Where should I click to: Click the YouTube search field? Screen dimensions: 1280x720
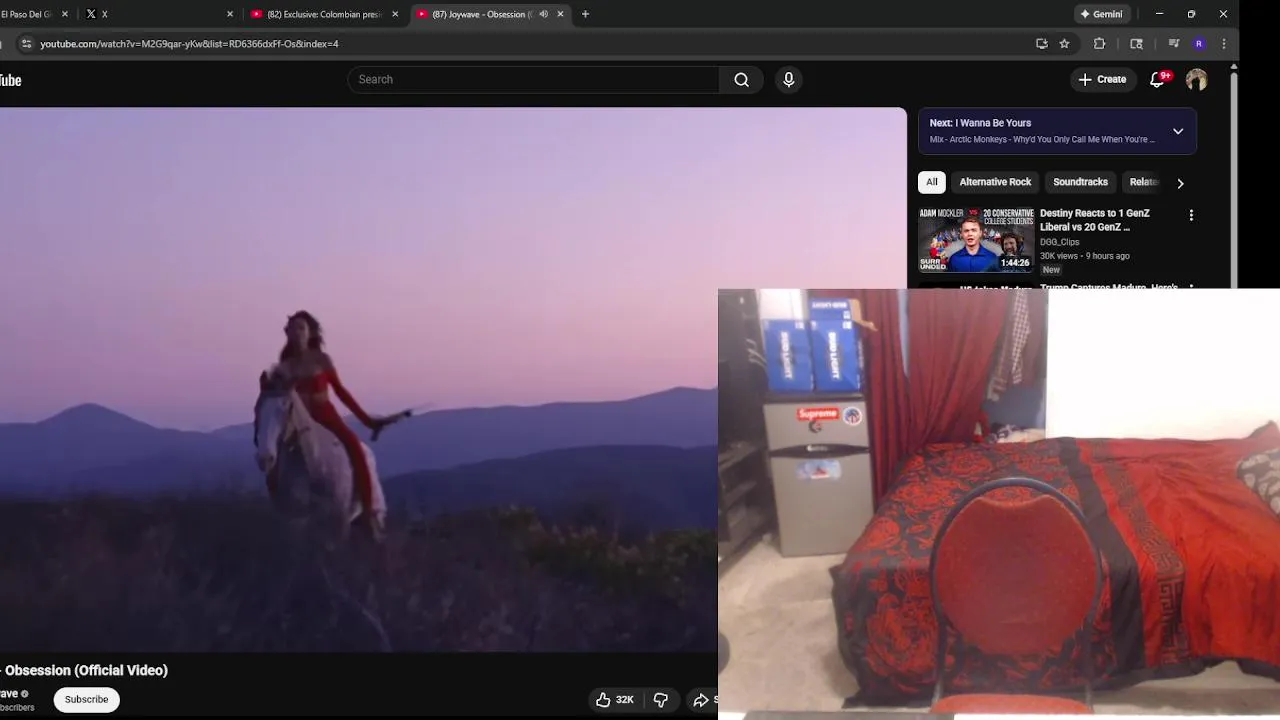click(x=533, y=80)
